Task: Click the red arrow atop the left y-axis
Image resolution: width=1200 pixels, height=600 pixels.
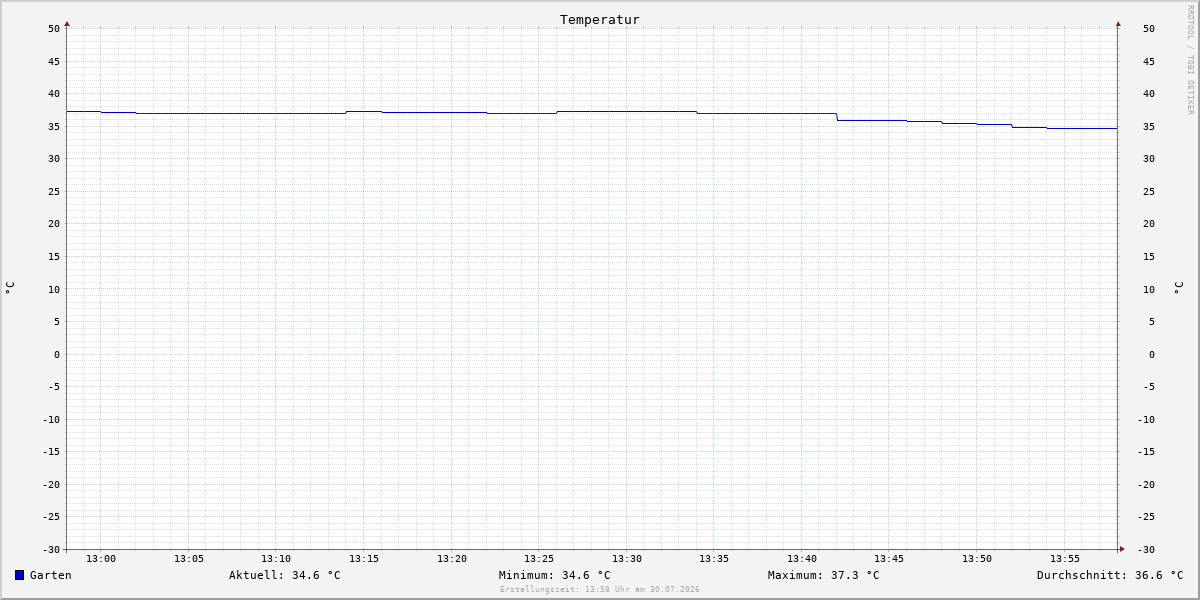Action: tap(67, 23)
